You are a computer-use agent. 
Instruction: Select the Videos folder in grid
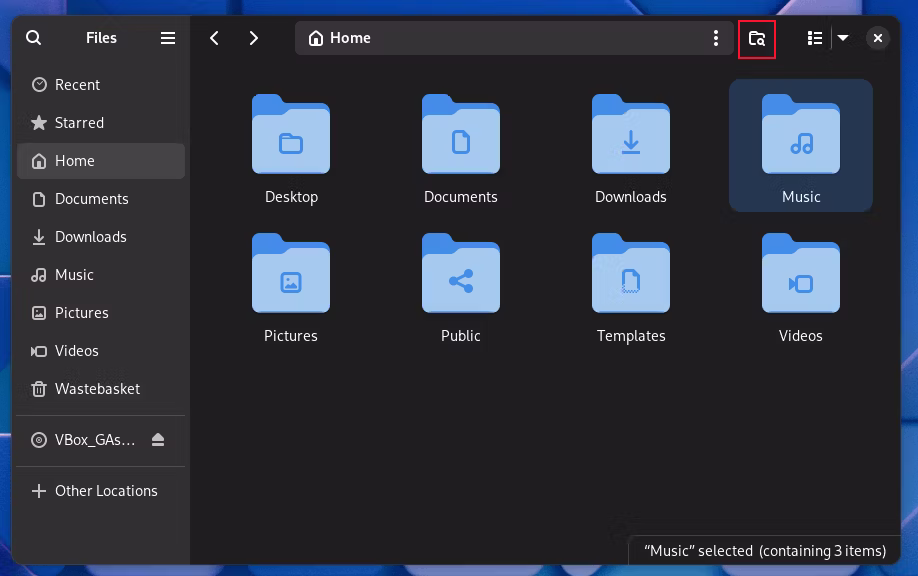click(x=801, y=275)
